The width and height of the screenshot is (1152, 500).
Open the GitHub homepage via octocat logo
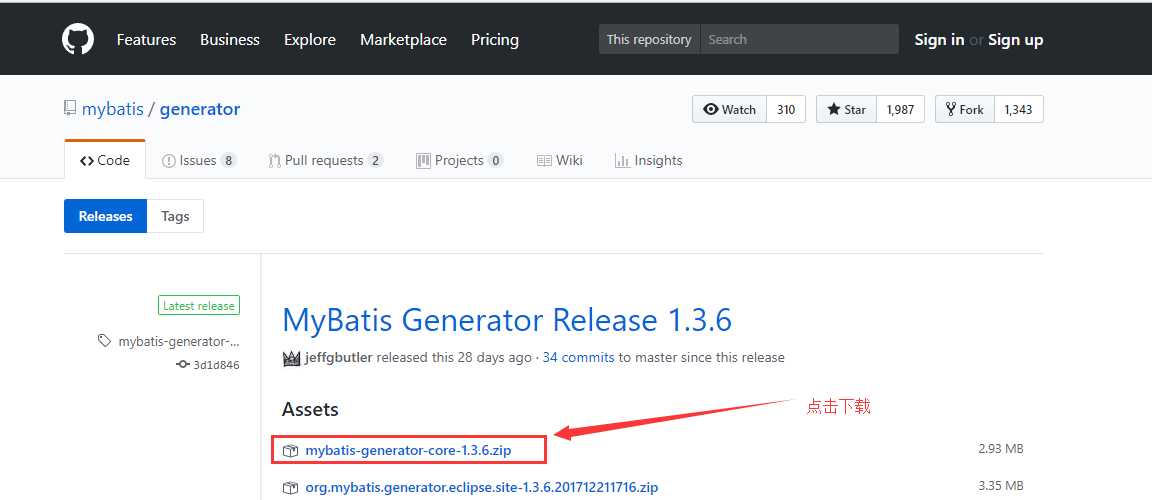click(x=78, y=39)
